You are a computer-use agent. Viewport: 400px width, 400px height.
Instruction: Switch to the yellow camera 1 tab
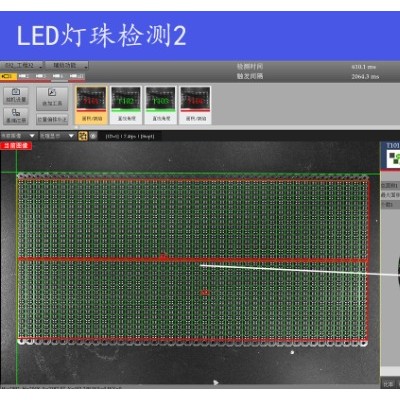coord(8,77)
